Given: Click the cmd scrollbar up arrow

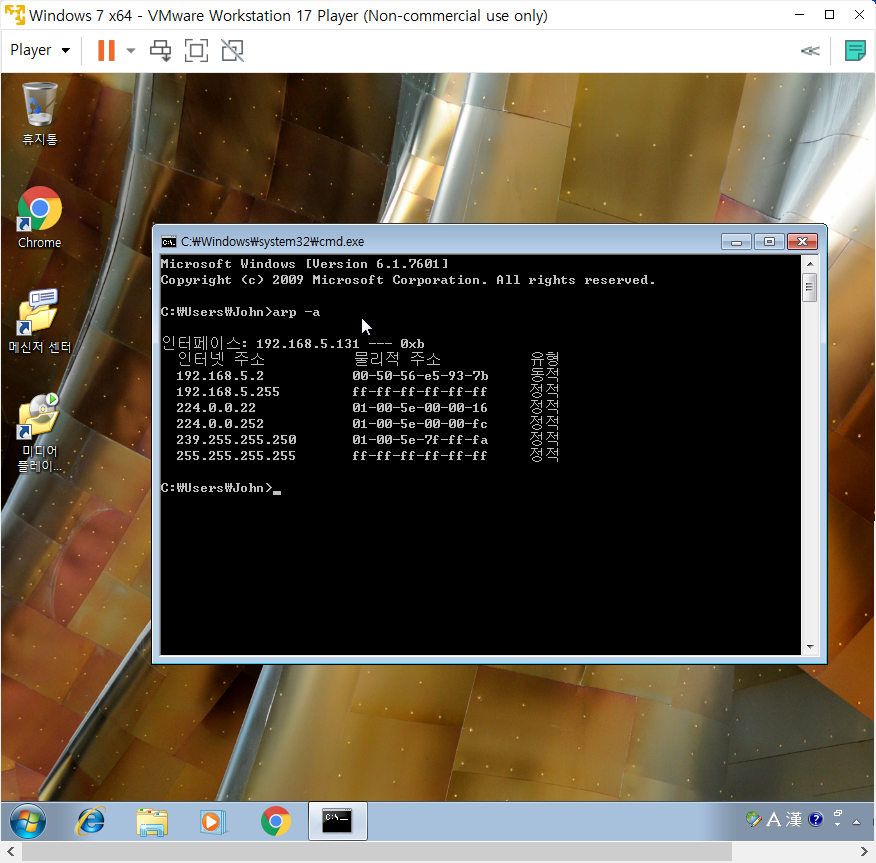Looking at the screenshot, I should [x=810, y=264].
